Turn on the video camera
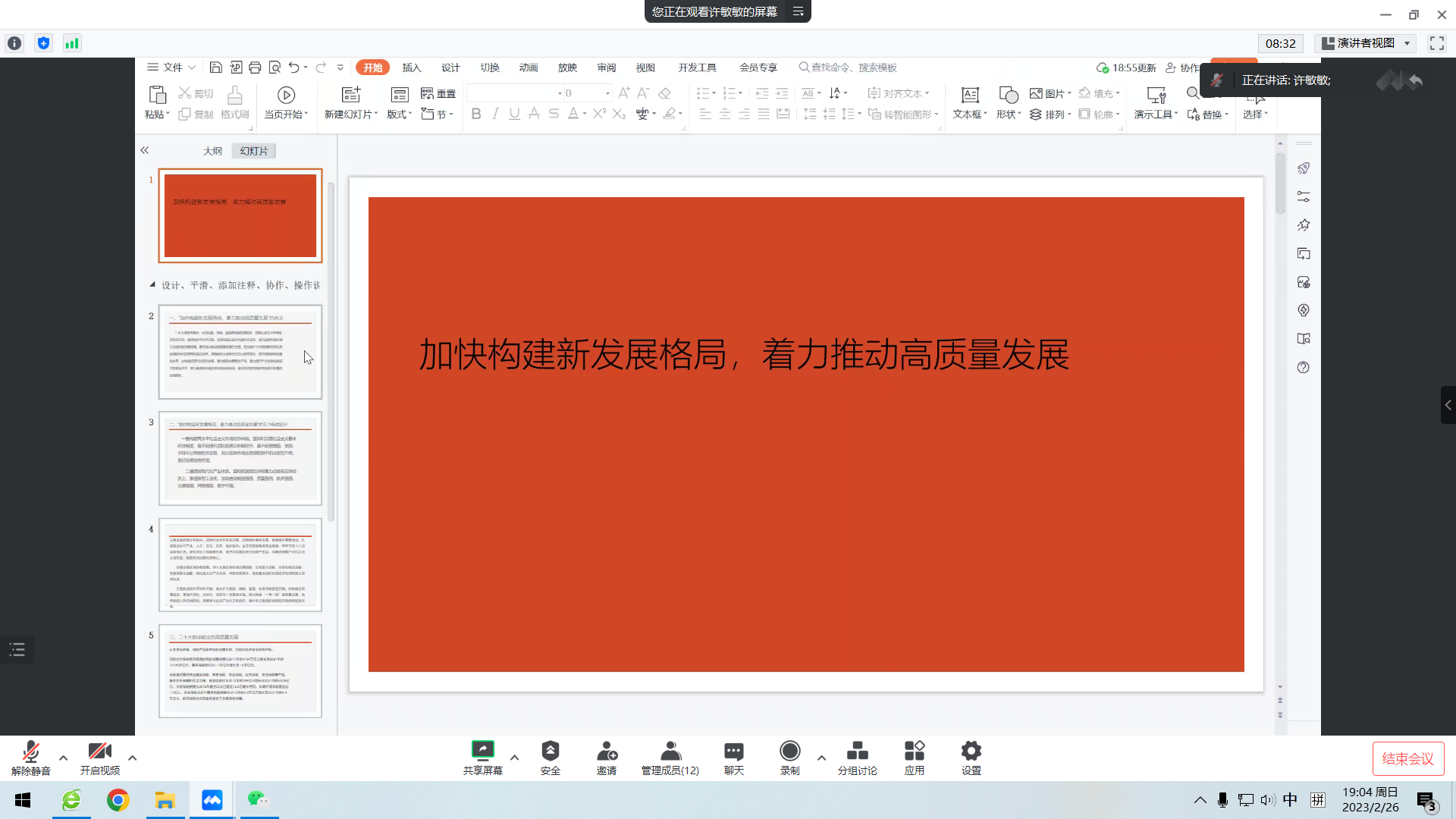Viewport: 1456px width, 819px height. point(100,758)
